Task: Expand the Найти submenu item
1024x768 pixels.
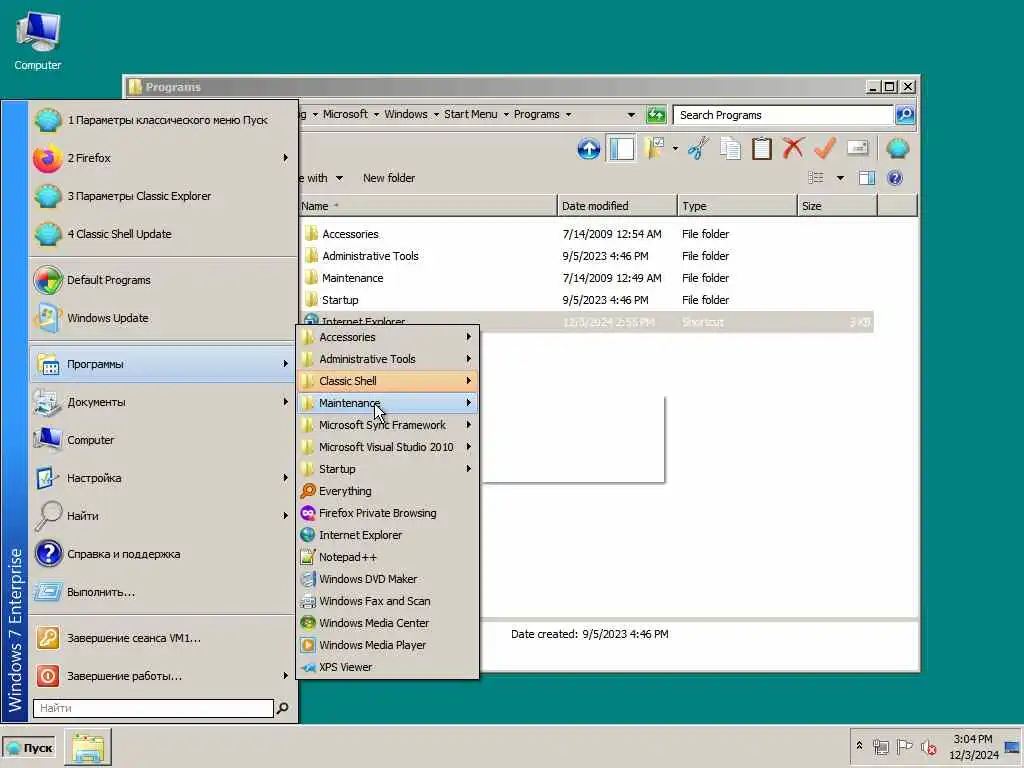Action: [162, 516]
